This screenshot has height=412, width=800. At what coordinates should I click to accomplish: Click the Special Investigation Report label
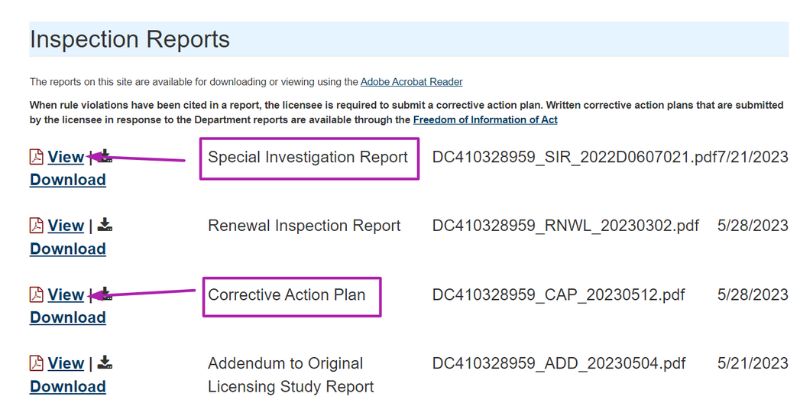(x=308, y=157)
